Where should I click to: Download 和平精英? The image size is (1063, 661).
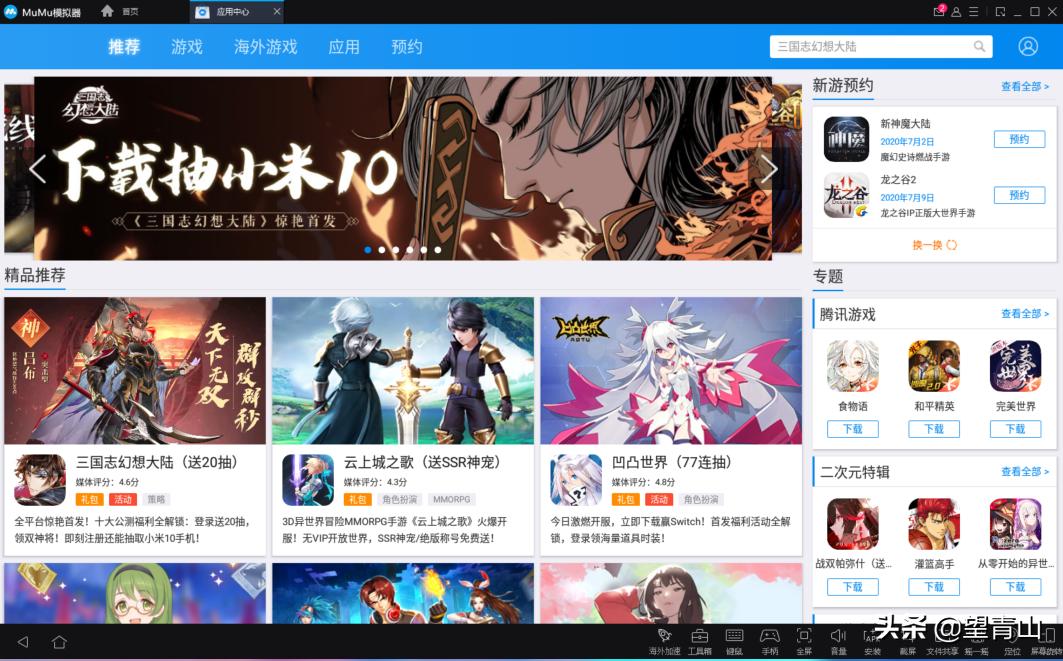tap(934, 428)
